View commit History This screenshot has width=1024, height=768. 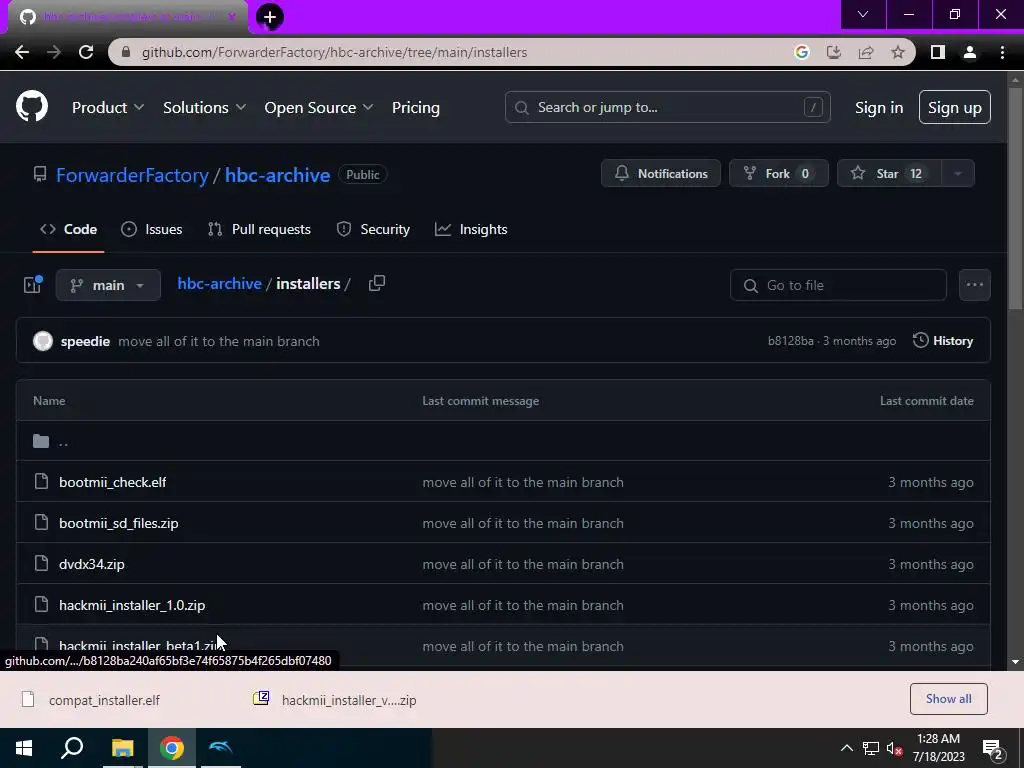[x=943, y=341]
